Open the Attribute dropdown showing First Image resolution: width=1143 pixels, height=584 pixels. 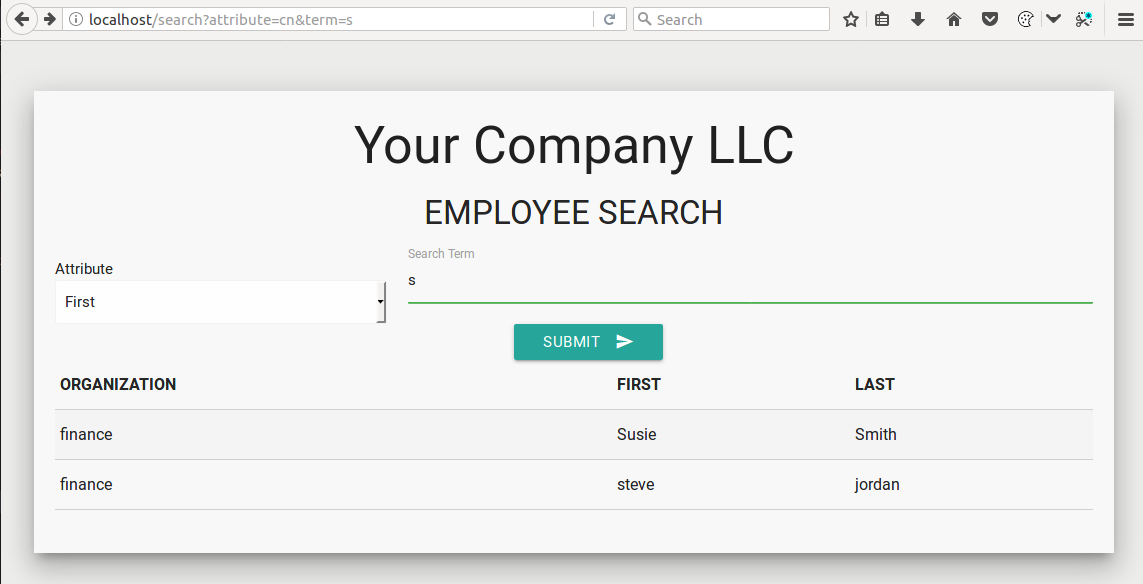(220, 302)
